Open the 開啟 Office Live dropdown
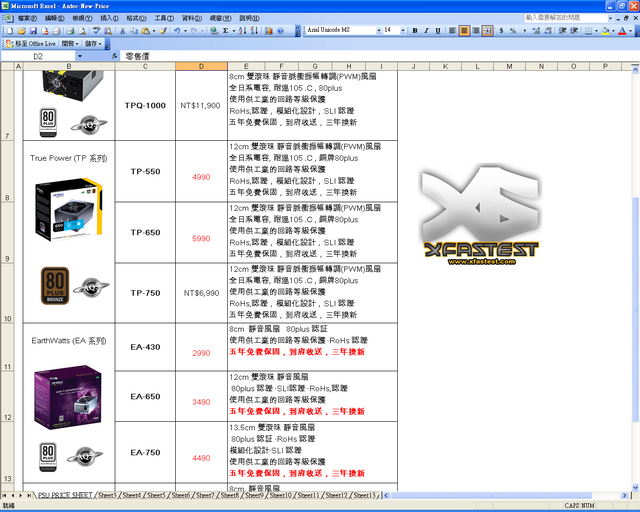The image size is (640, 512). (70, 44)
